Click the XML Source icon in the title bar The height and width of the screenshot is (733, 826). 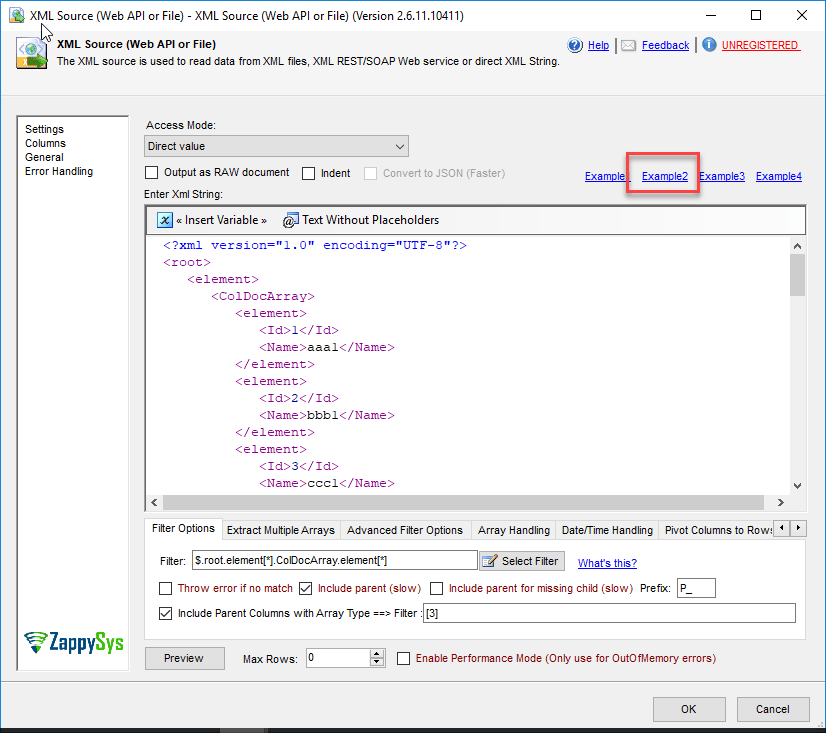click(17, 15)
